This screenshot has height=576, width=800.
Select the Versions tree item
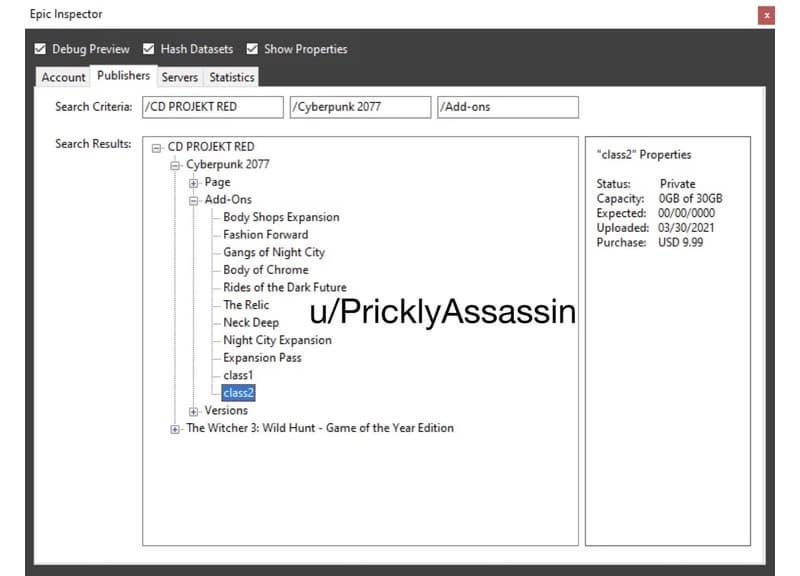(x=226, y=410)
